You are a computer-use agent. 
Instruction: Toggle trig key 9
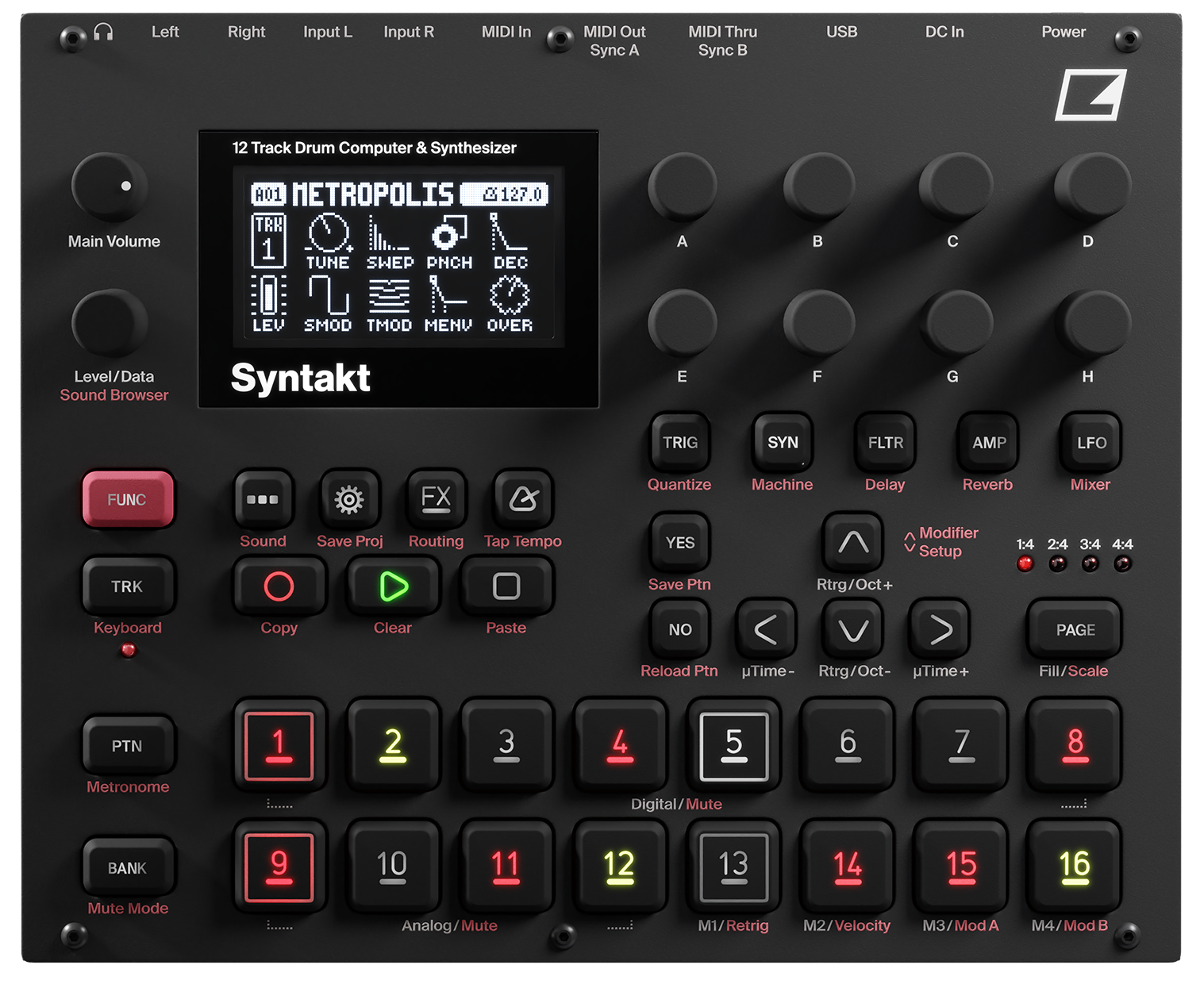[x=279, y=867]
